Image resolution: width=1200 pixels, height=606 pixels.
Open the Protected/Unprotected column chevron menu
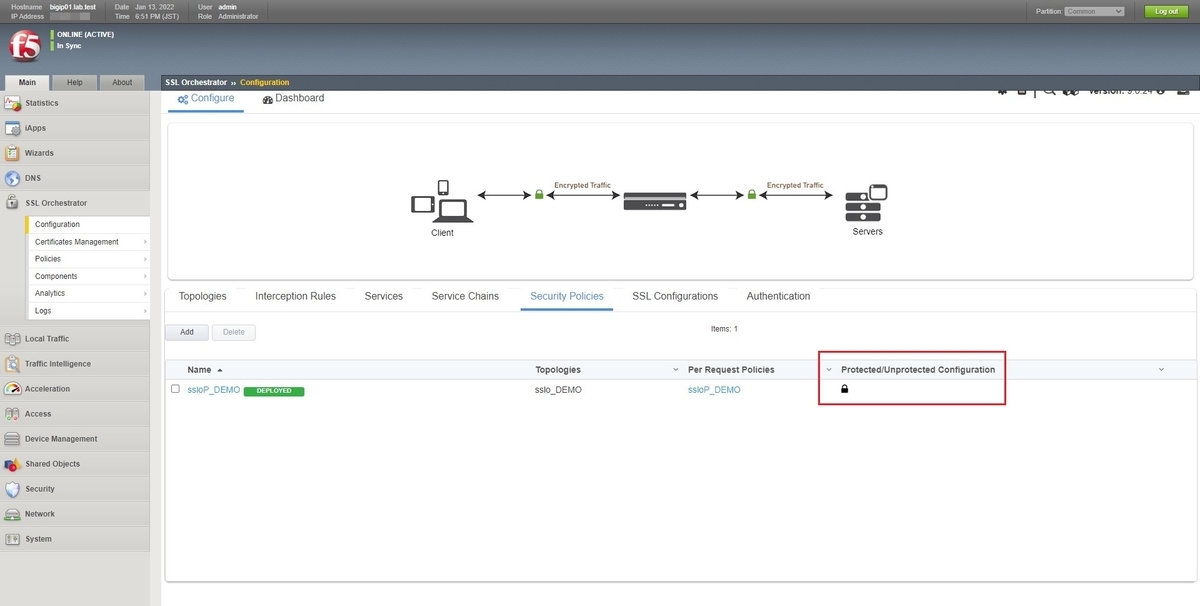click(829, 370)
